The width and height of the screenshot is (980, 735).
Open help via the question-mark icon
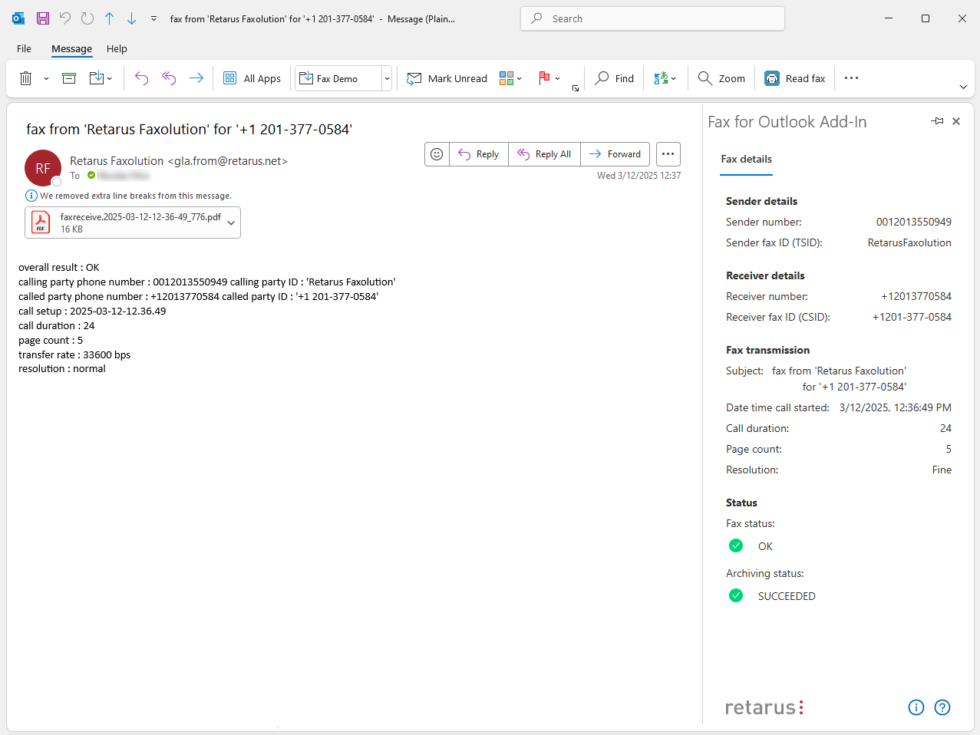(x=942, y=707)
